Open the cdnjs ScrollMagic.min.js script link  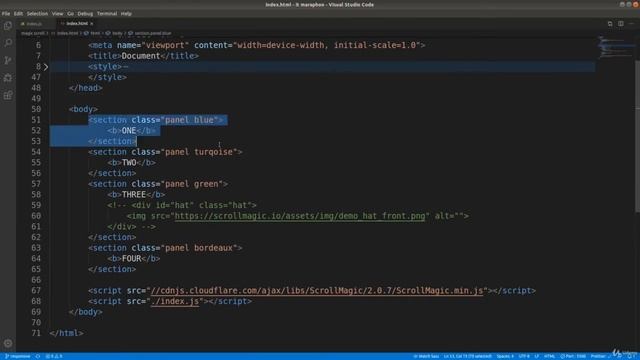point(317,291)
